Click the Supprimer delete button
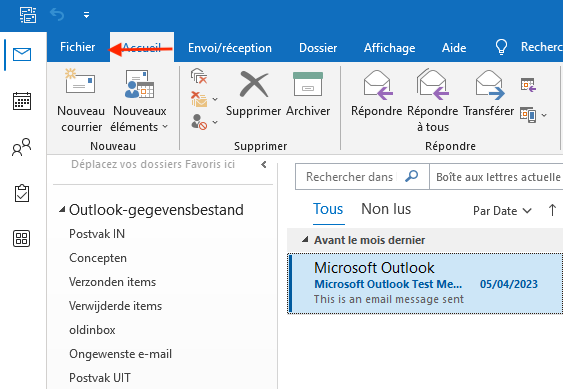 tap(253, 93)
